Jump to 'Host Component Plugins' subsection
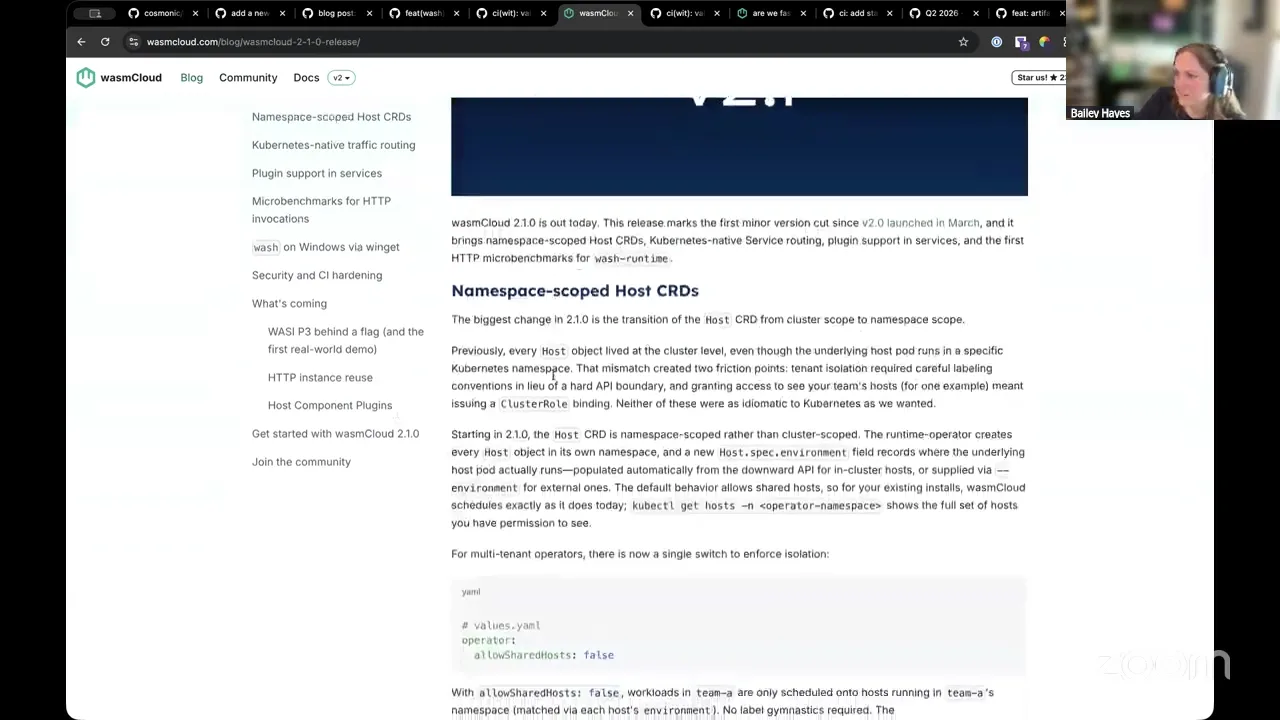This screenshot has width=1280, height=720. pos(330,405)
